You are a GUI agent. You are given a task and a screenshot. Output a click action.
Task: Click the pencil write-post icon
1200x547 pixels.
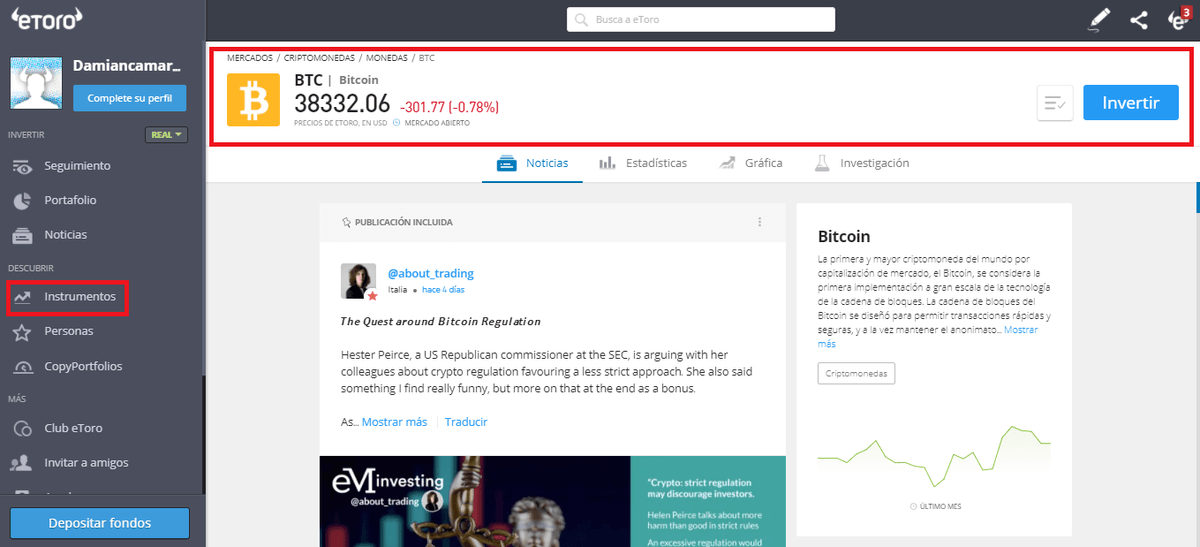coord(1100,19)
